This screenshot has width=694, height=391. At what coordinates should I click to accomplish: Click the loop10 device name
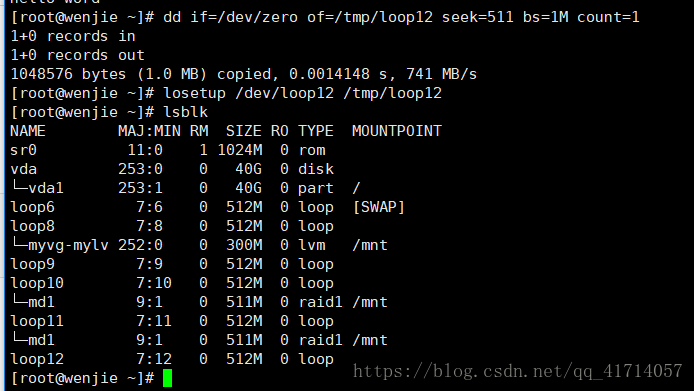(x=37, y=283)
